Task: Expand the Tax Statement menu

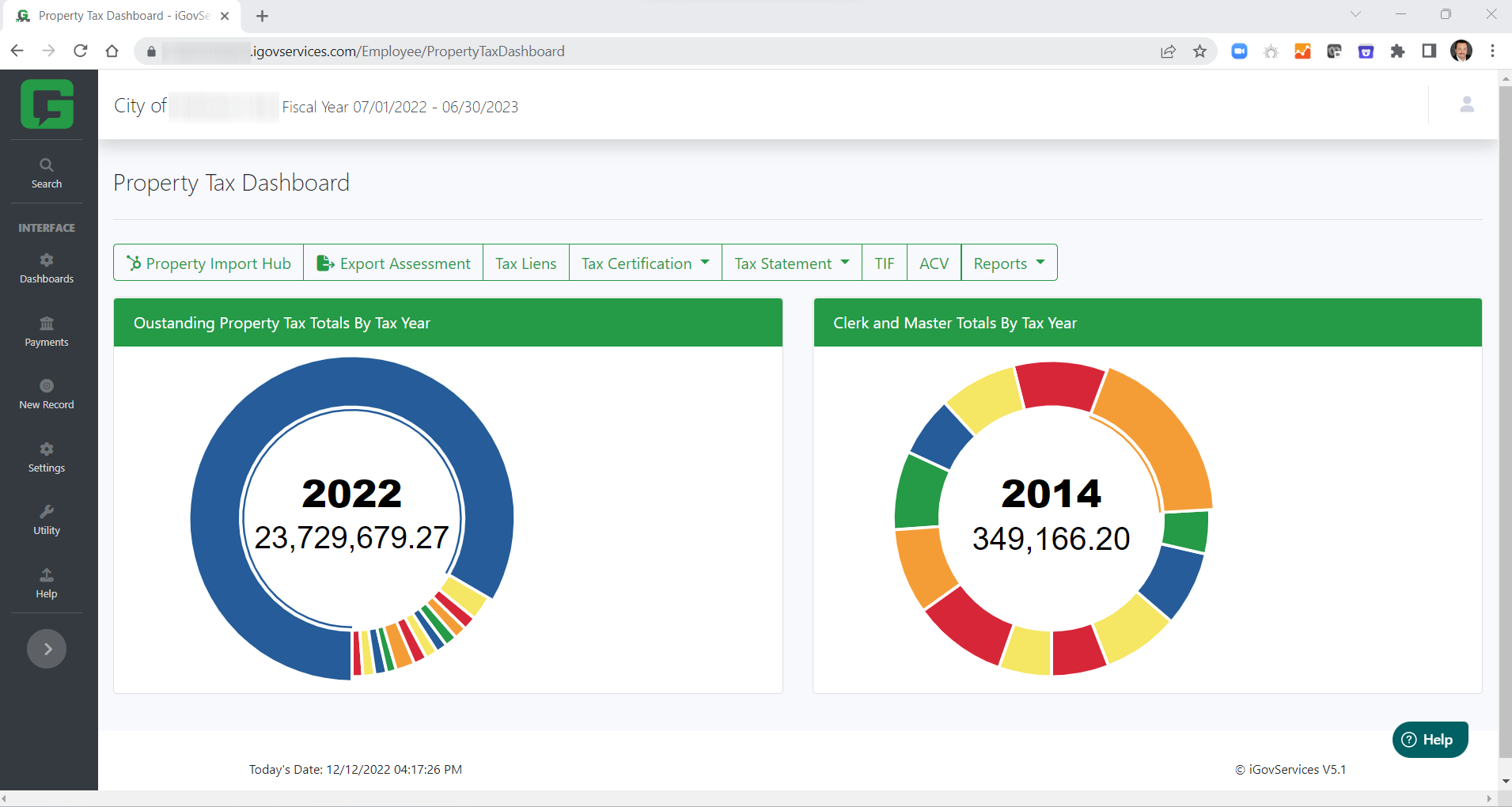Action: pyautogui.click(x=790, y=263)
